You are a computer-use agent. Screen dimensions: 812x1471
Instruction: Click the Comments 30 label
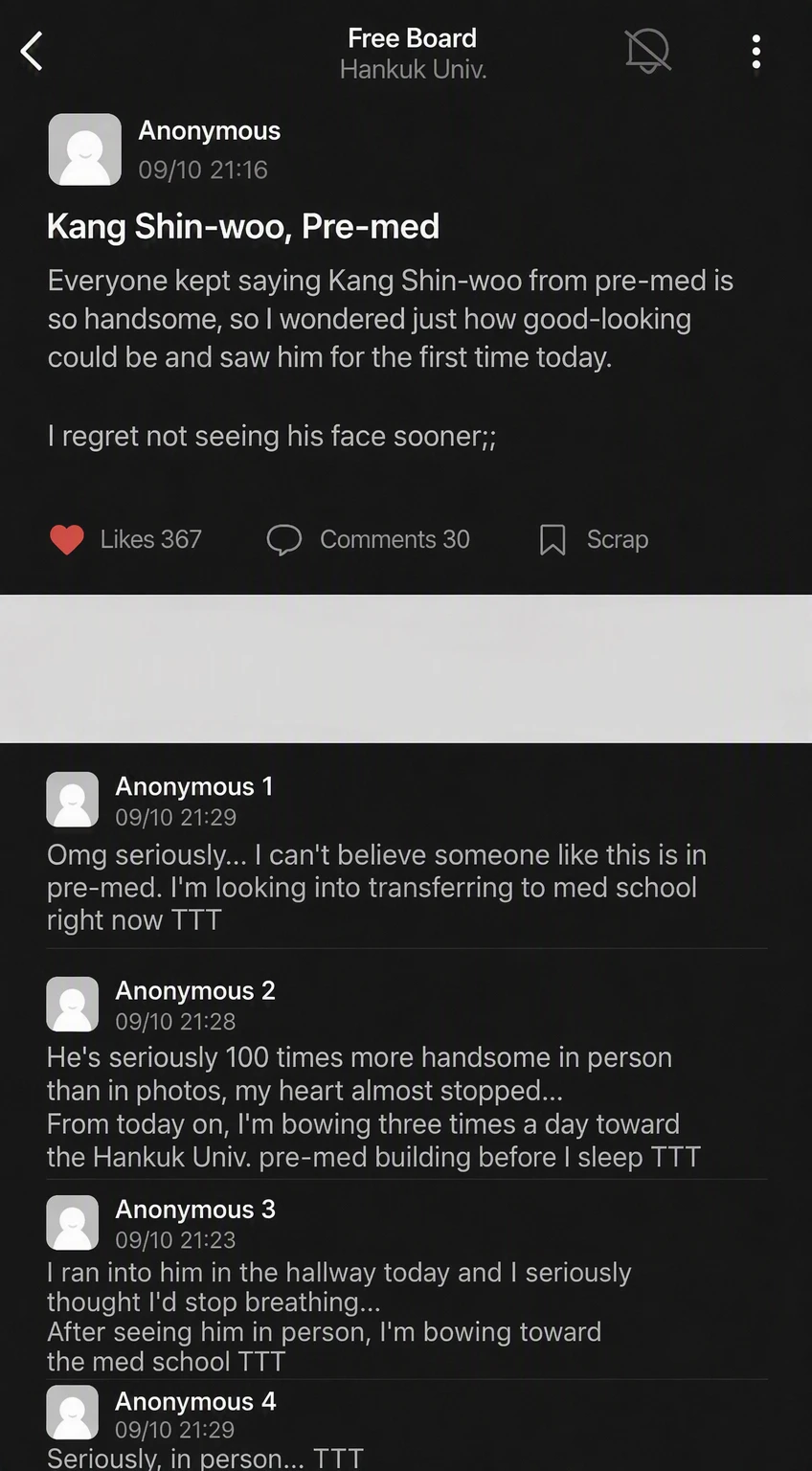(x=395, y=539)
